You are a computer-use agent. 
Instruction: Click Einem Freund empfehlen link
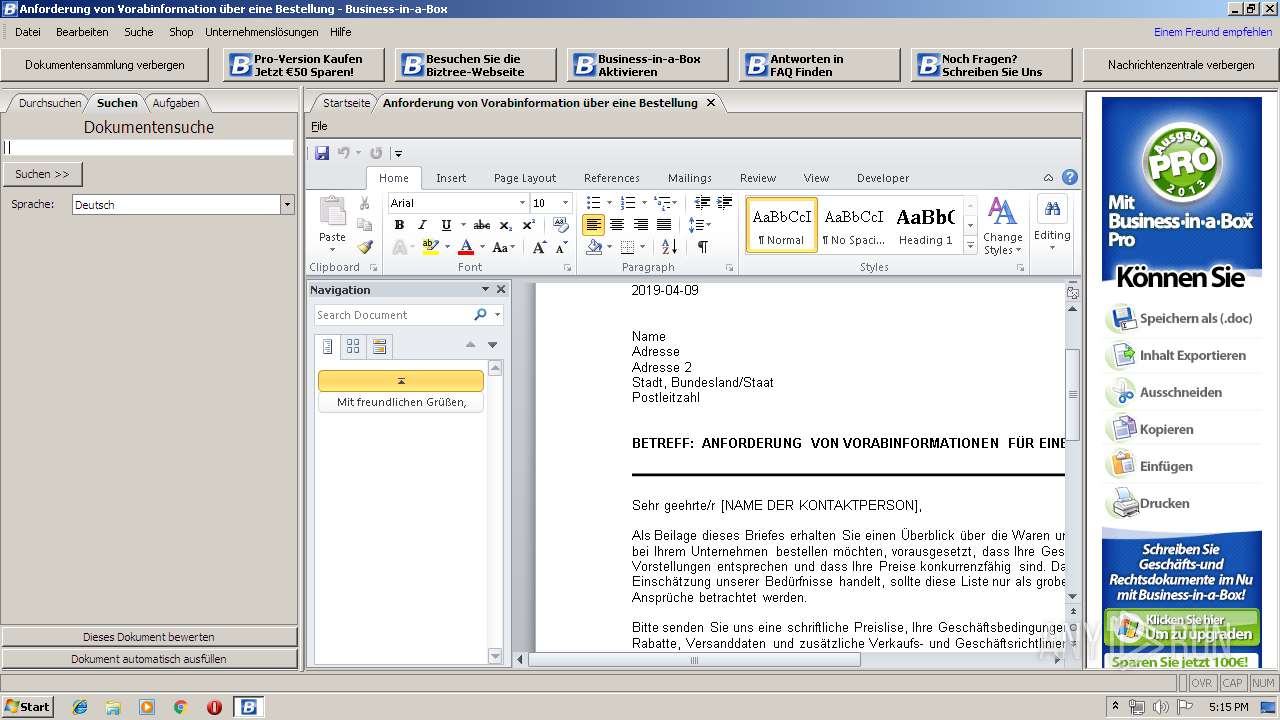pos(1213,32)
